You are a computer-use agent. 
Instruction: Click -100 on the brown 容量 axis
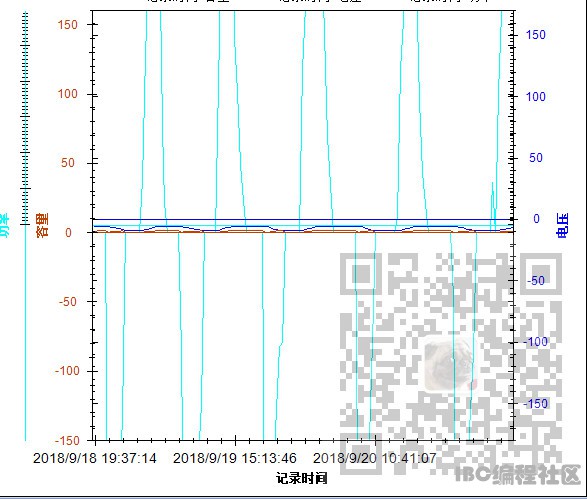coord(67,371)
